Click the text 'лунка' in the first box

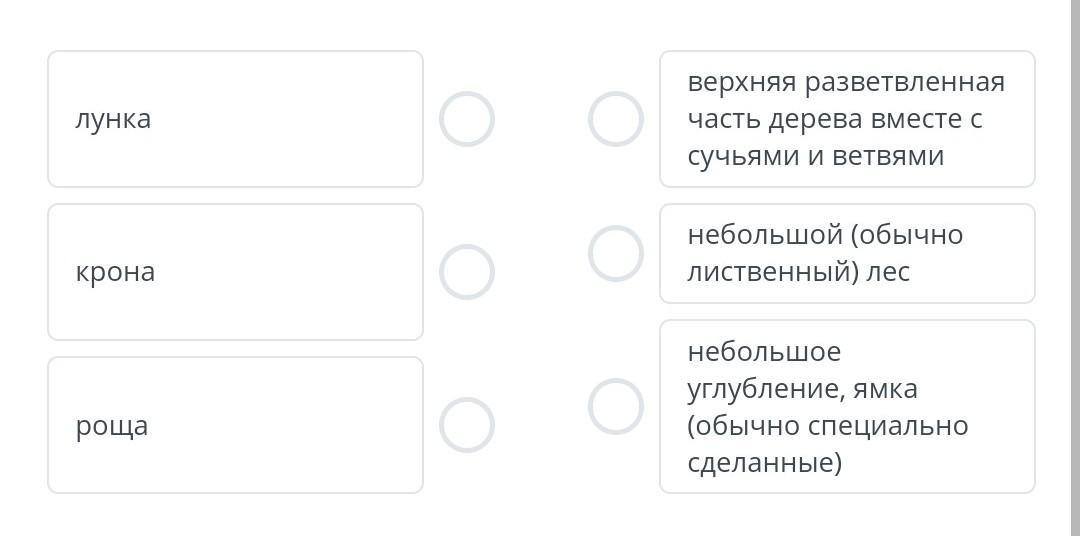pyautogui.click(x=113, y=119)
